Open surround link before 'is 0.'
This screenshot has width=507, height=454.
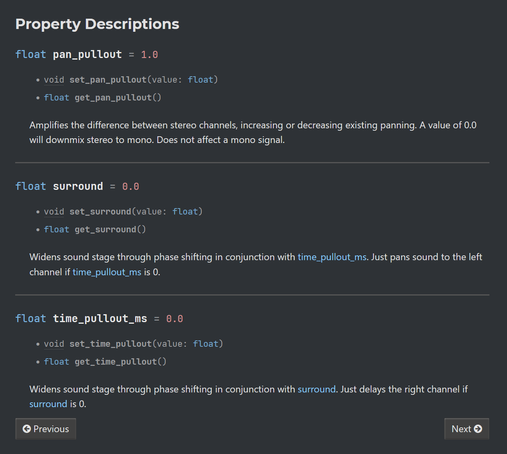pyautogui.click(x=48, y=404)
